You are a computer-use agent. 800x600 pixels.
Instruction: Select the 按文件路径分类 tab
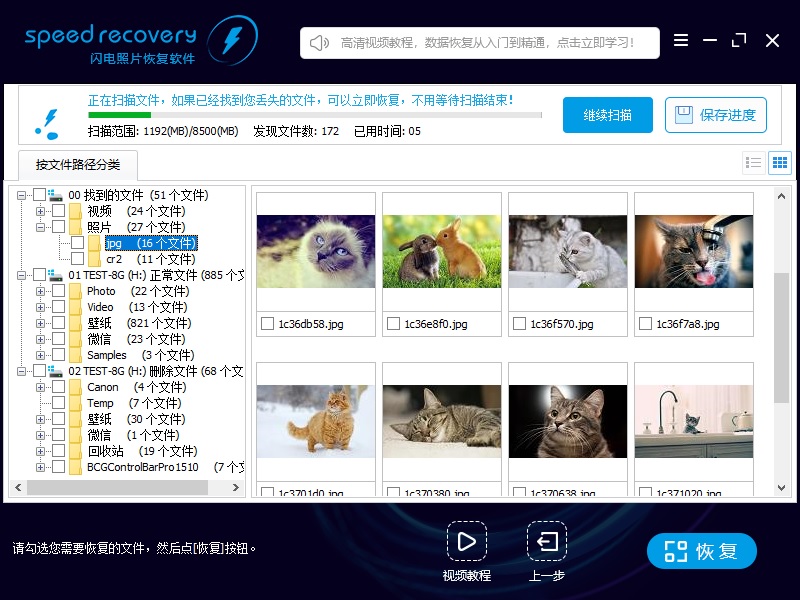coord(78,164)
